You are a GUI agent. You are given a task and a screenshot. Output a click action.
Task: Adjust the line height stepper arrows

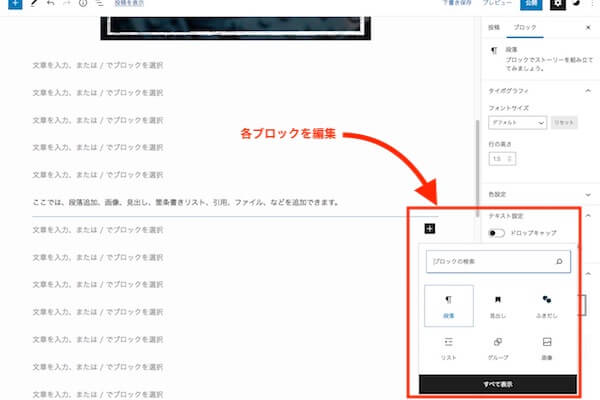[x=510, y=159]
